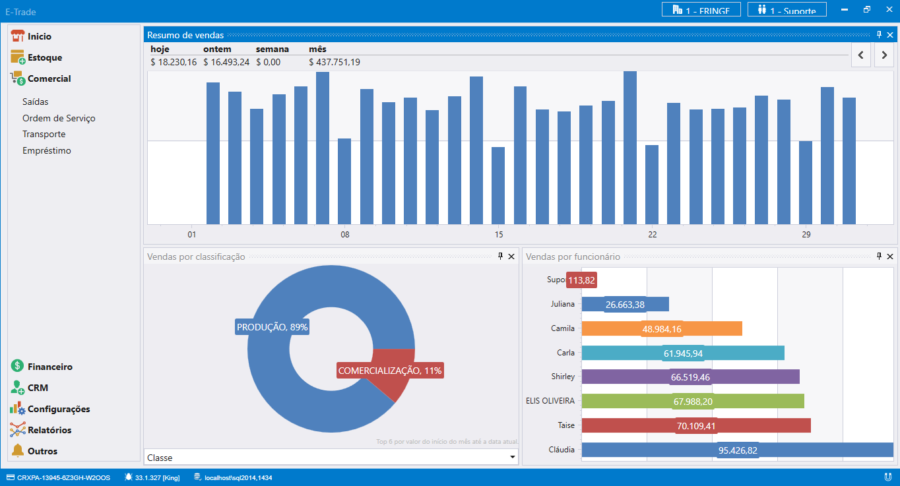Open Outros via the bell icon
Image resolution: width=900 pixels, height=486 pixels.
click(x=17, y=451)
